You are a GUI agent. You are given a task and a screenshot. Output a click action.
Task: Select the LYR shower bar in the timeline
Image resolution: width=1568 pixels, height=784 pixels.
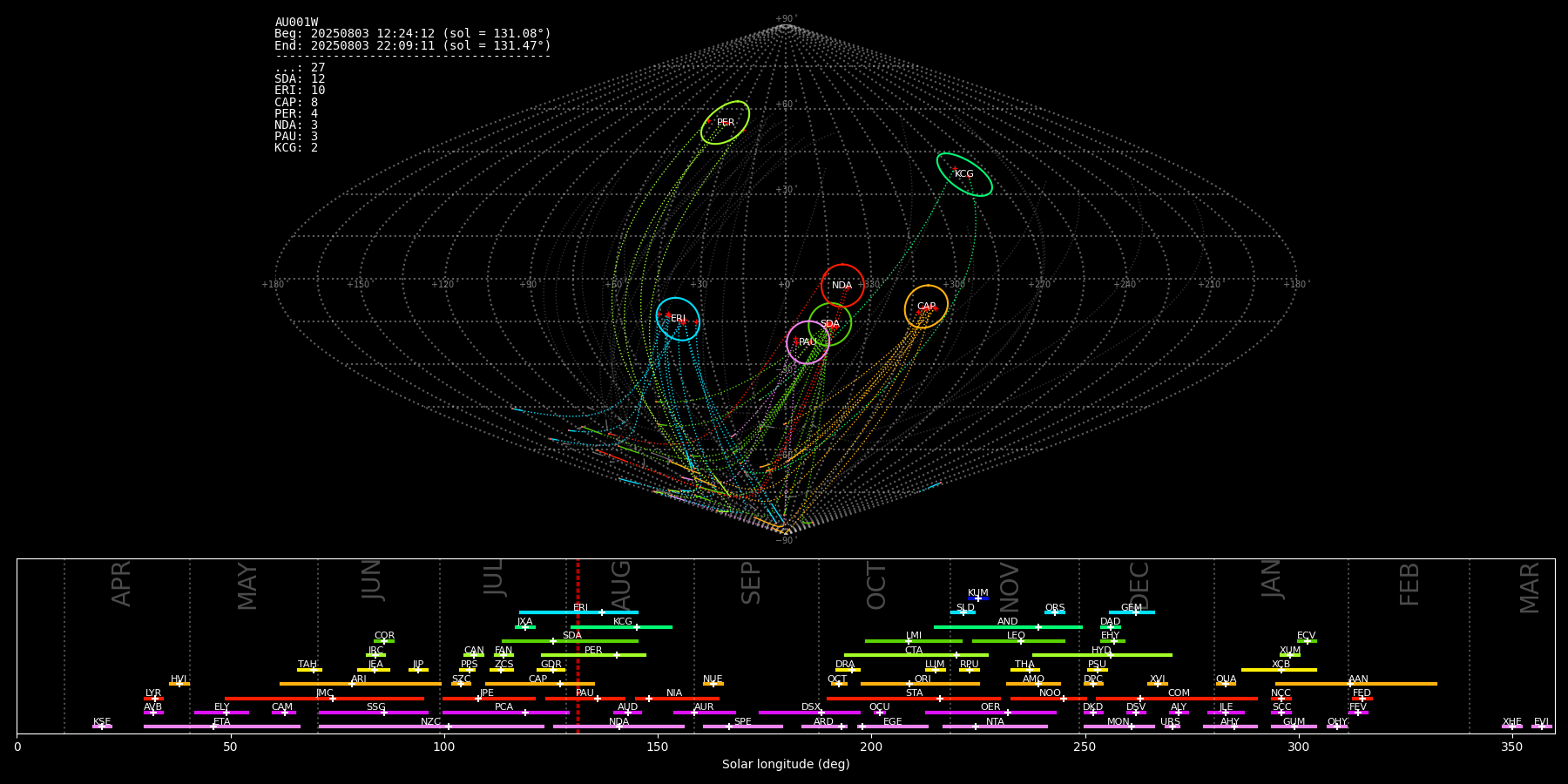coord(153,699)
